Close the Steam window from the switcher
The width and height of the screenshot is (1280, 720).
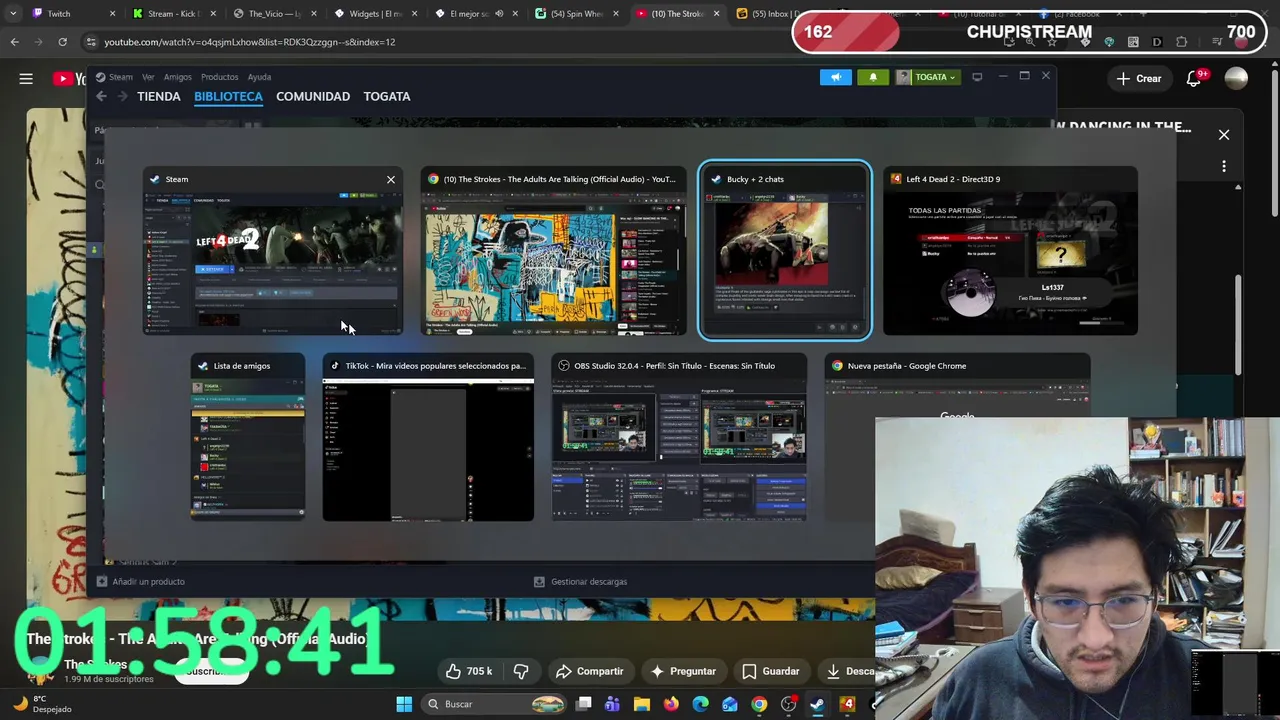391,180
